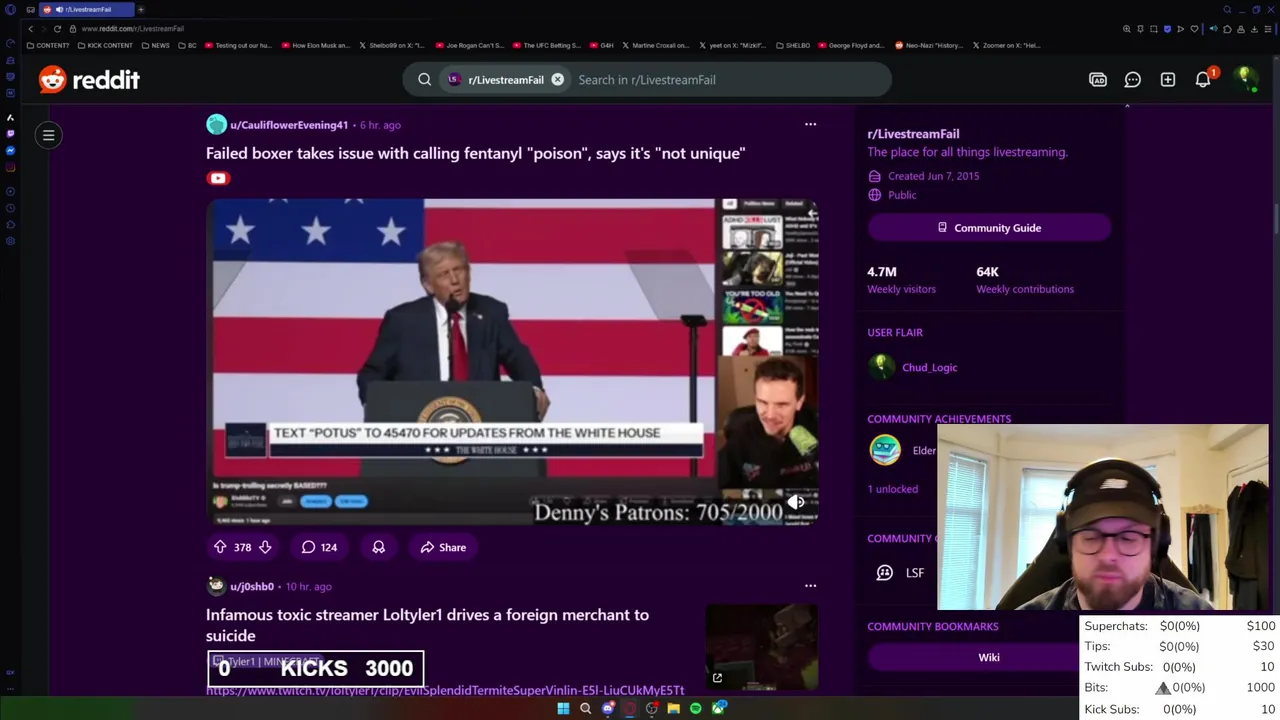The width and height of the screenshot is (1280, 720).
Task: Follow the twitch.tv loltyler1 clip link
Action: [x=445, y=690]
